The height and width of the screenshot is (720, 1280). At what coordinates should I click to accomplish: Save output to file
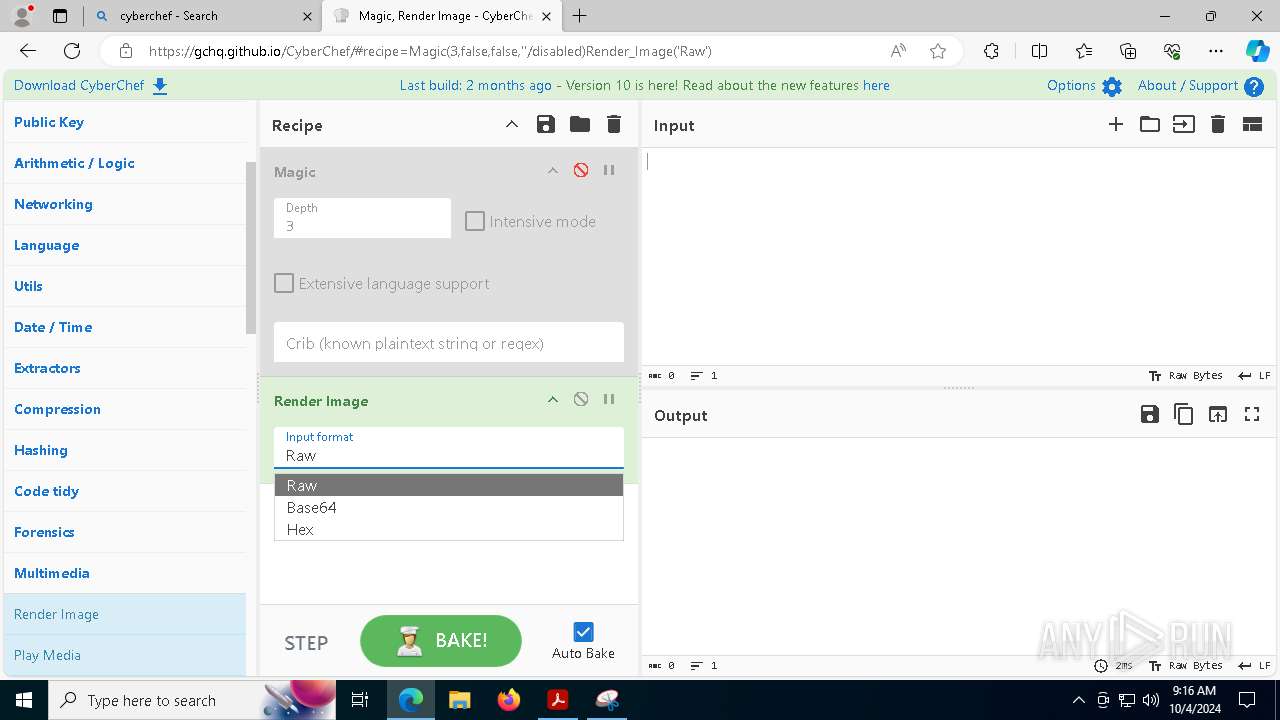coord(1150,414)
